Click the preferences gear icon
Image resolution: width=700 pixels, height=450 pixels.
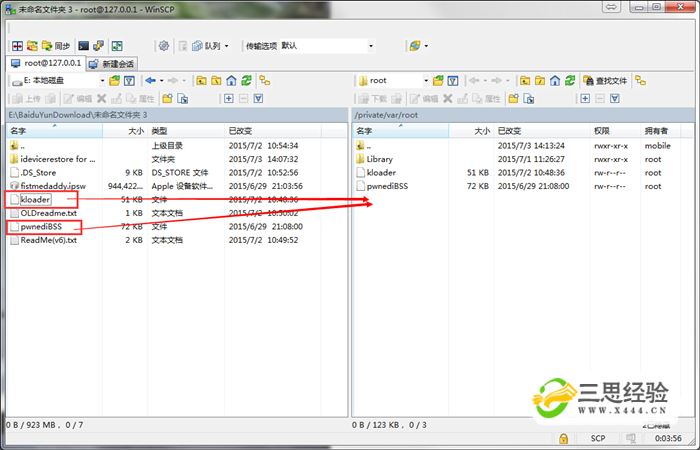coord(163,46)
